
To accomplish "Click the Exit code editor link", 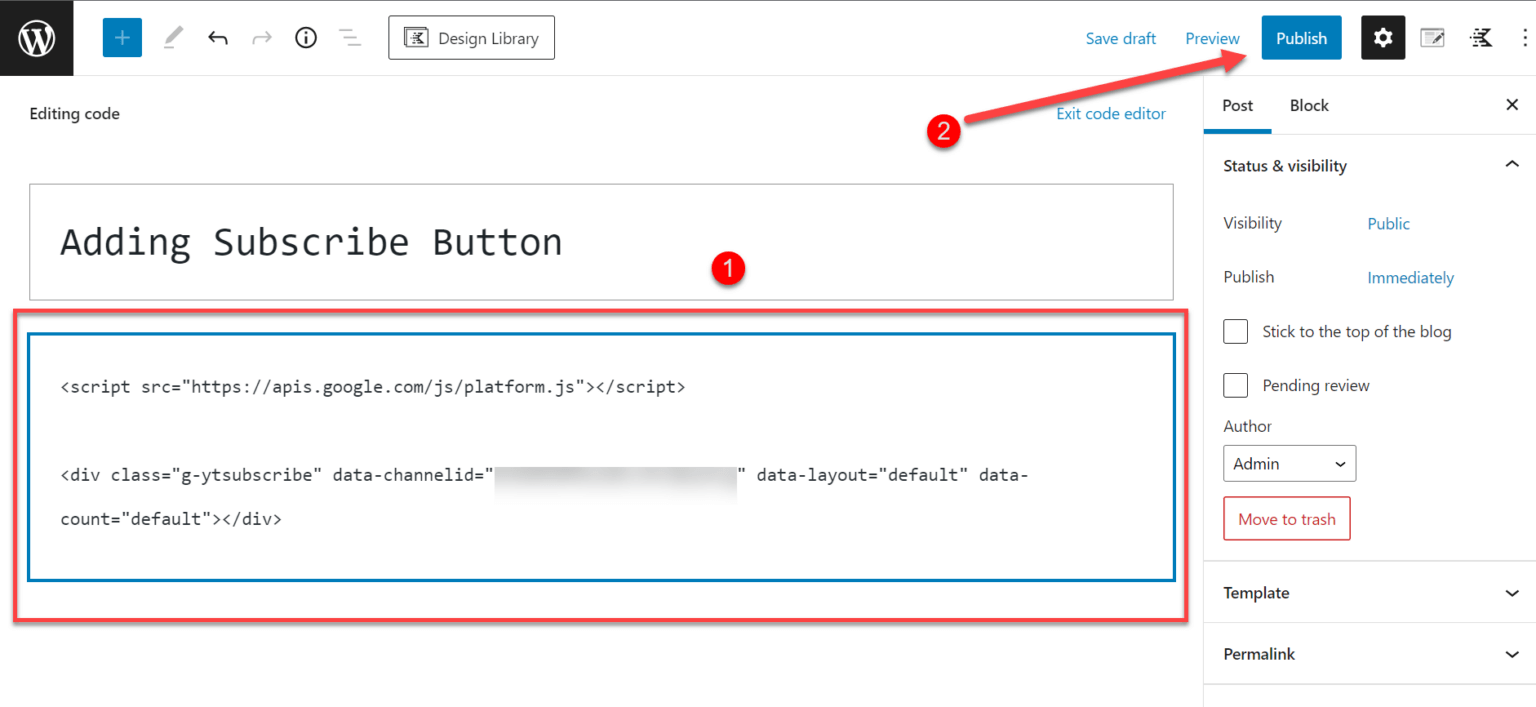I will (1110, 114).
